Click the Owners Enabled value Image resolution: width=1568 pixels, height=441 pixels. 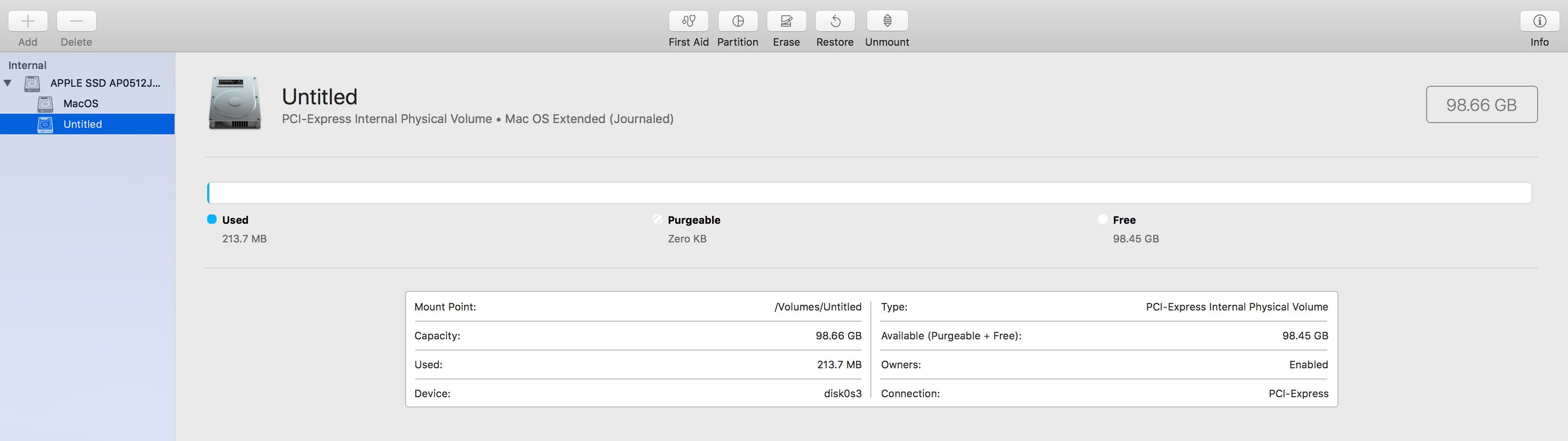point(1309,365)
